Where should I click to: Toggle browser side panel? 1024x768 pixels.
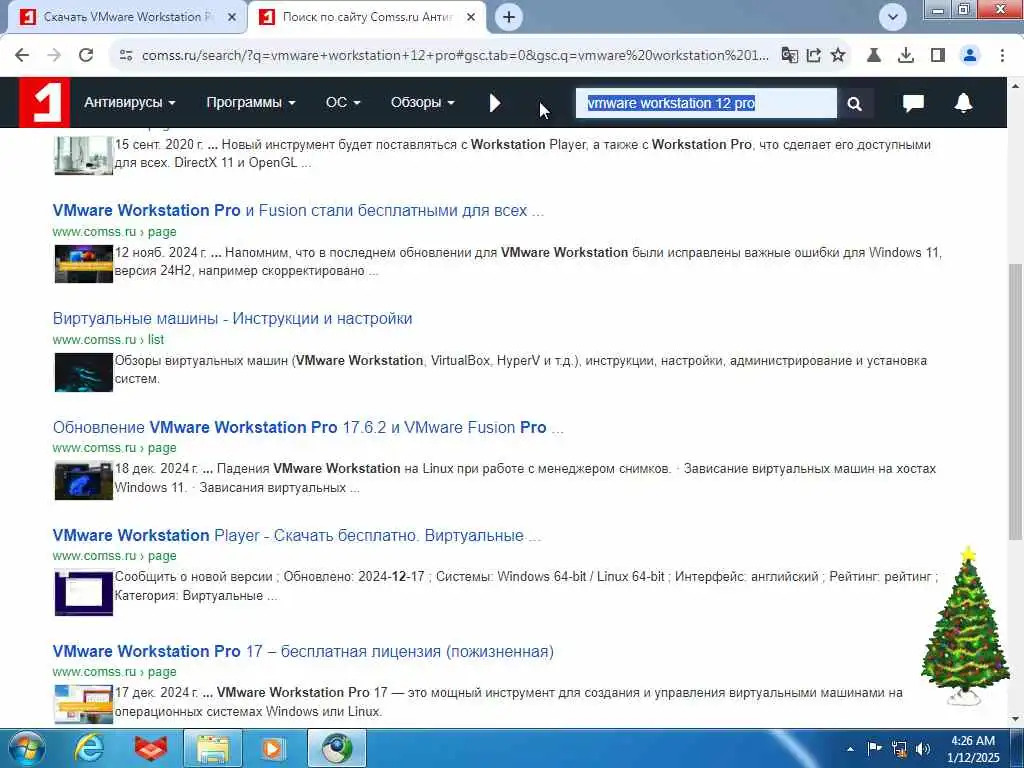[938, 56]
